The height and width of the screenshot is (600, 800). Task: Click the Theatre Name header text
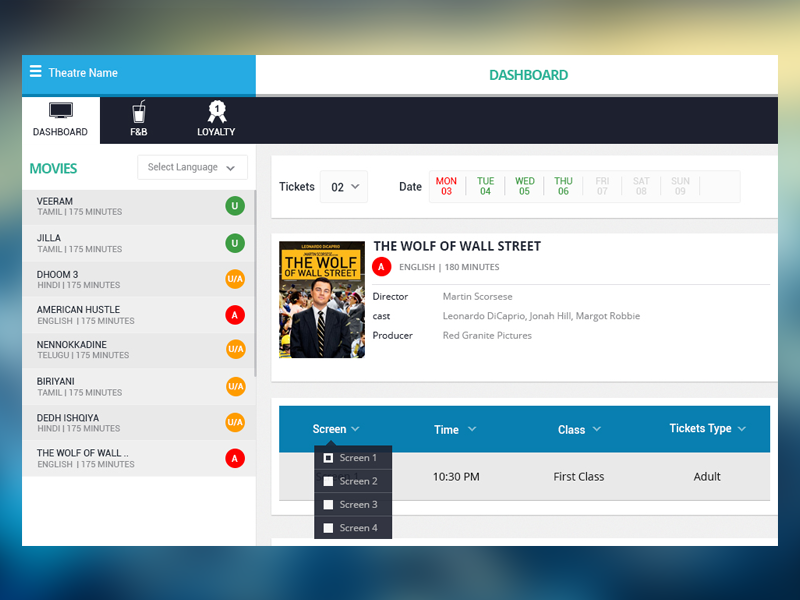[x=83, y=73]
